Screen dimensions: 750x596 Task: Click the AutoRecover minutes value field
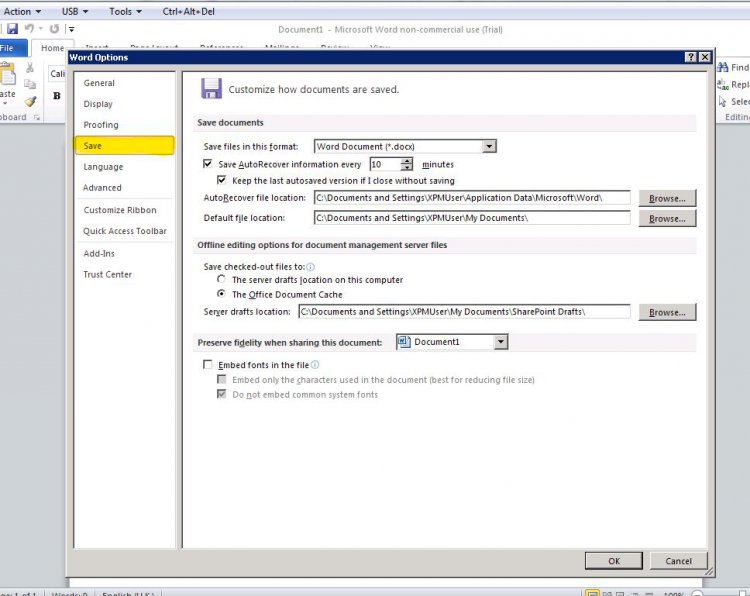coord(385,165)
